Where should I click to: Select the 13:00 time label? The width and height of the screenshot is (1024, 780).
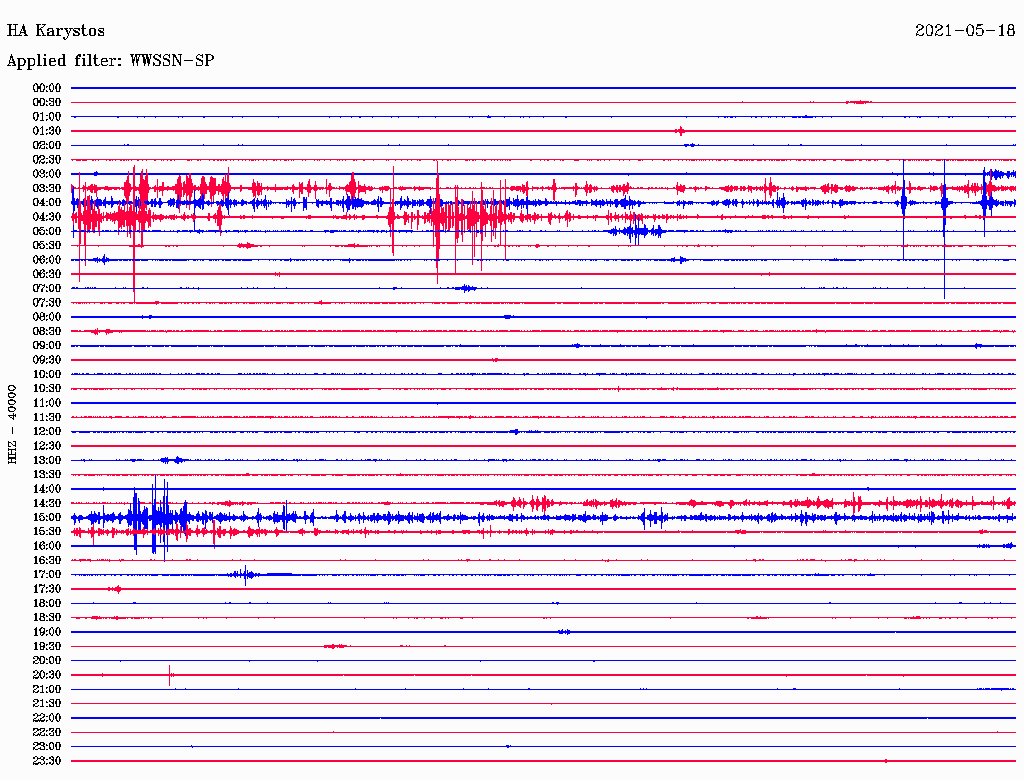[47, 460]
